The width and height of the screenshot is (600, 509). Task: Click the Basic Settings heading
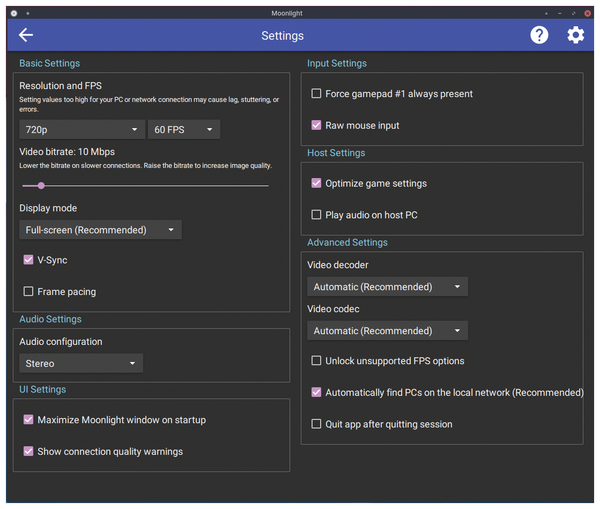pos(50,63)
